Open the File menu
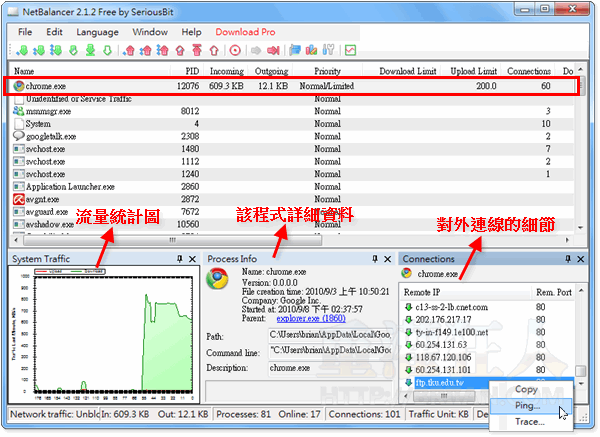Image resolution: width=600 pixels, height=437 pixels. pyautogui.click(x=26, y=31)
